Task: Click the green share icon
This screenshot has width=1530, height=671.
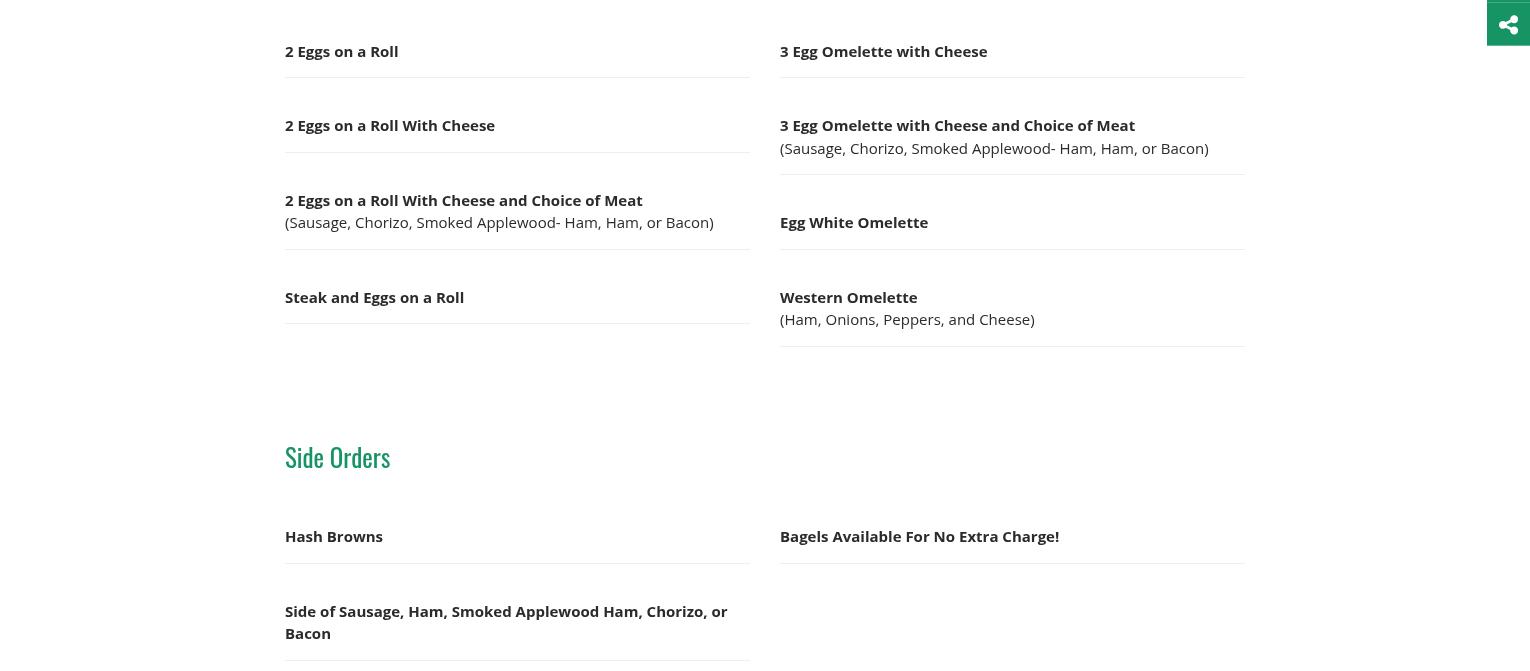Action: 1508,24
